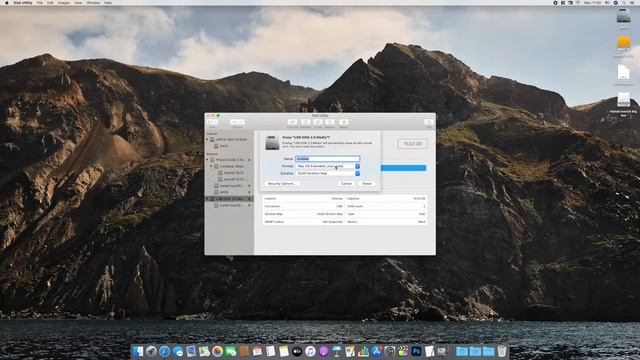
Task: Click the Name text field
Action: pyautogui.click(x=328, y=158)
